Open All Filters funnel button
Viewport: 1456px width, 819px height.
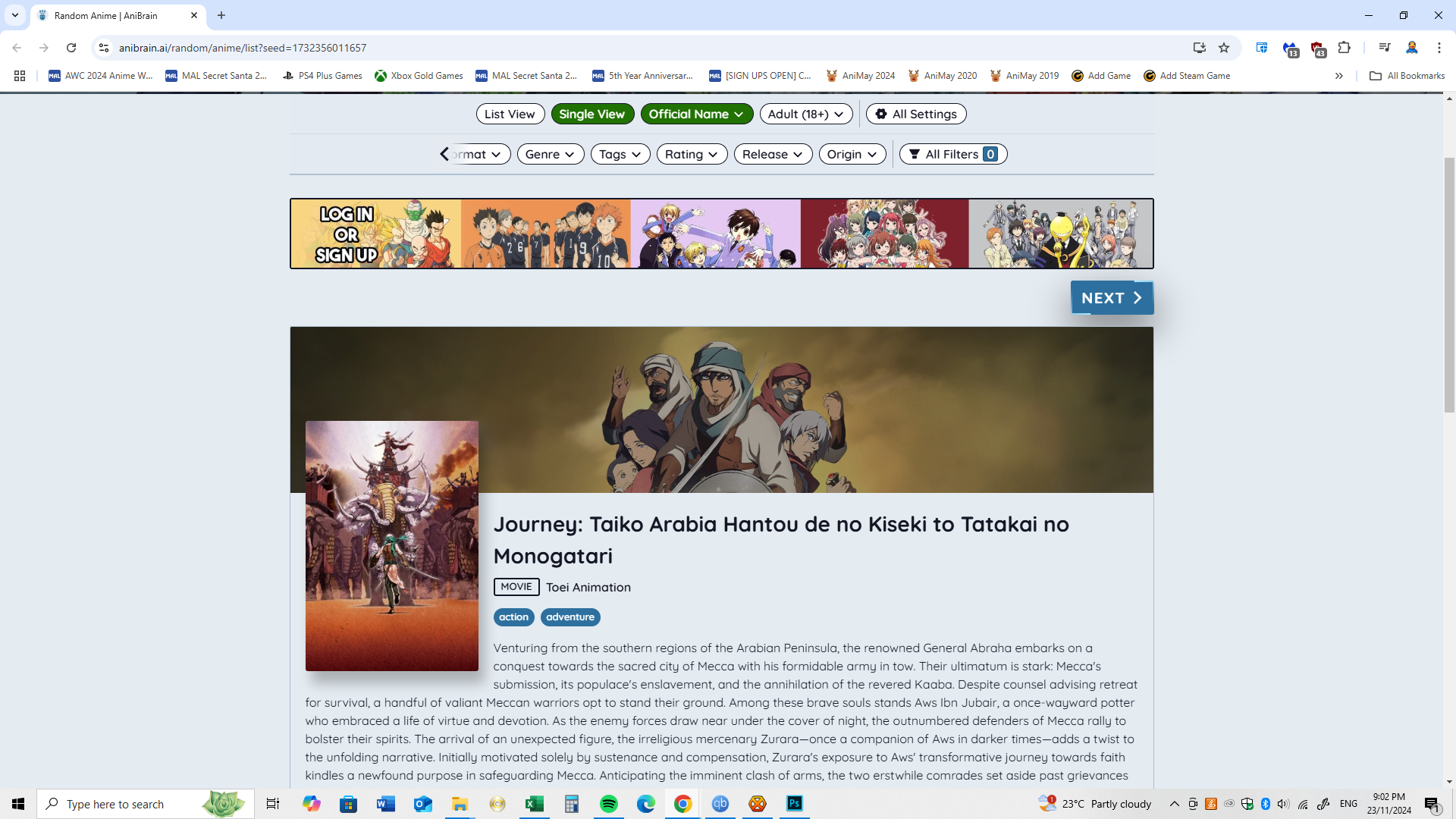pos(952,154)
